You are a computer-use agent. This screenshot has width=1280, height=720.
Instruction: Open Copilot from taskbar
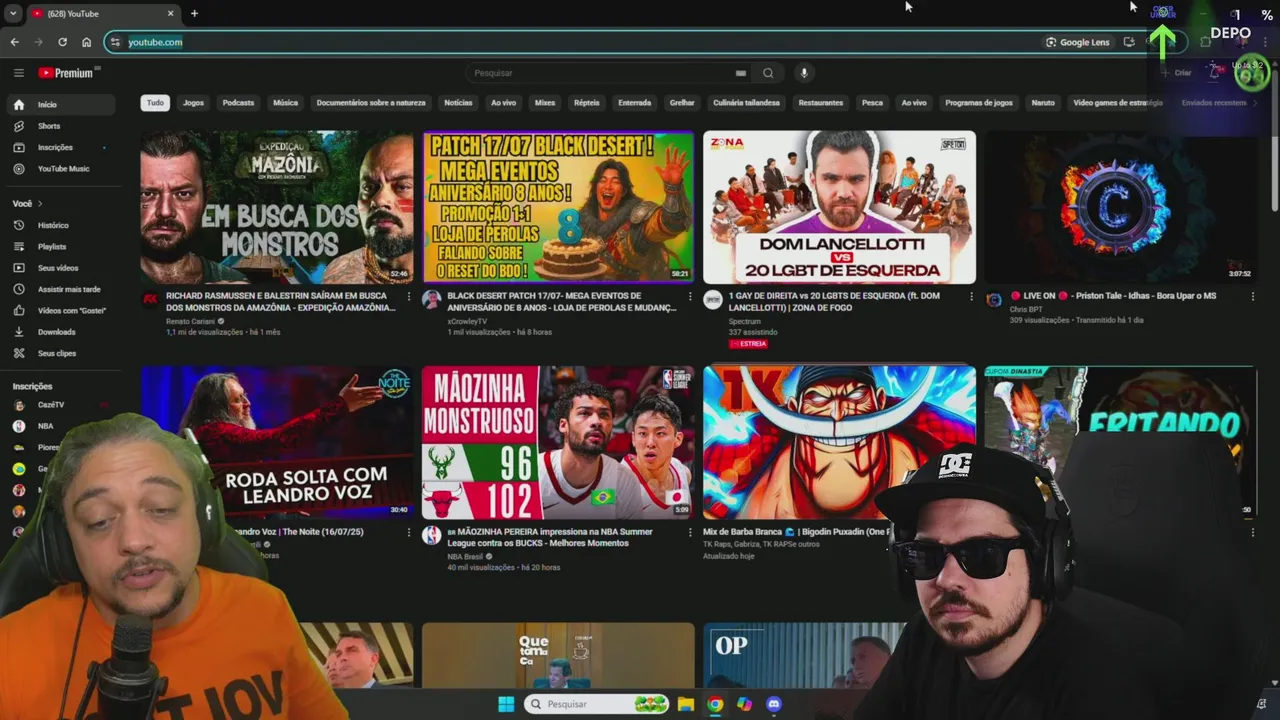[x=744, y=704]
